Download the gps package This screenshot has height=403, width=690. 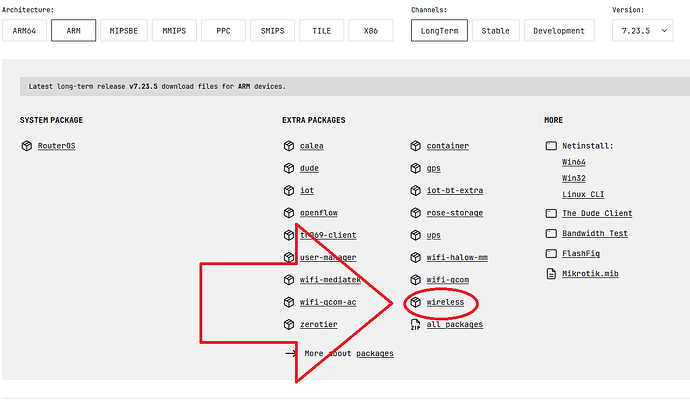pyautogui.click(x=433, y=169)
